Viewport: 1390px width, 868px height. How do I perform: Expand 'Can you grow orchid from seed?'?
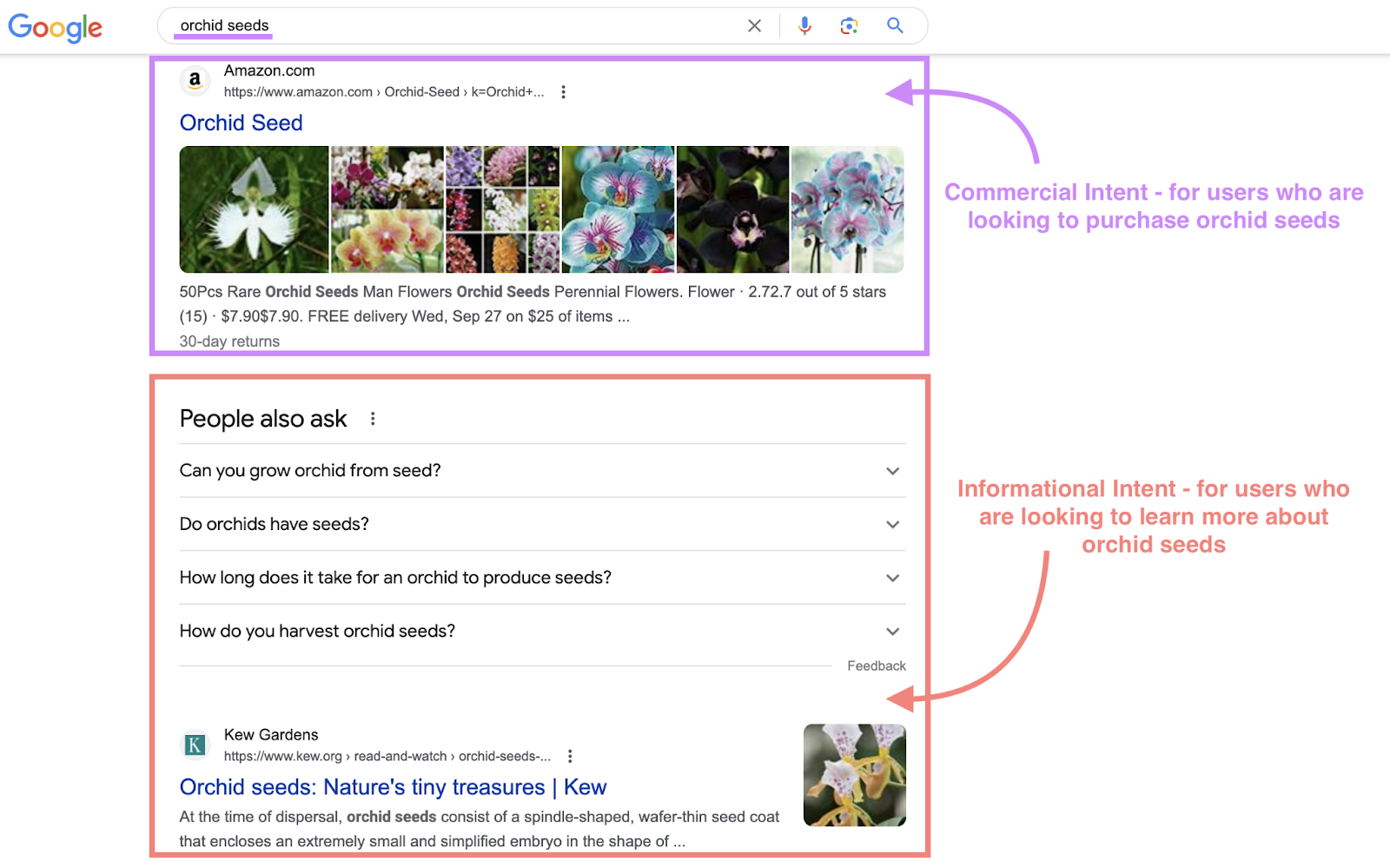coord(542,471)
